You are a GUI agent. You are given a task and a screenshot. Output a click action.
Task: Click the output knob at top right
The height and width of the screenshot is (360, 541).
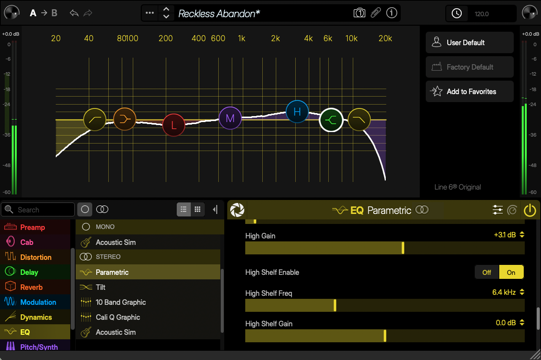pyautogui.click(x=529, y=12)
